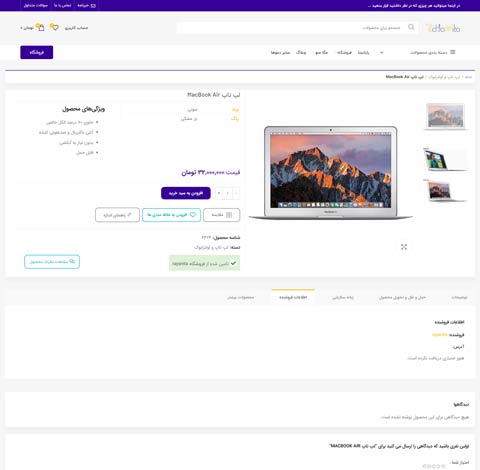This screenshot has height=470, width=480.
Task: Expand the chevron dropdown in navigation bar
Action: (x=382, y=52)
